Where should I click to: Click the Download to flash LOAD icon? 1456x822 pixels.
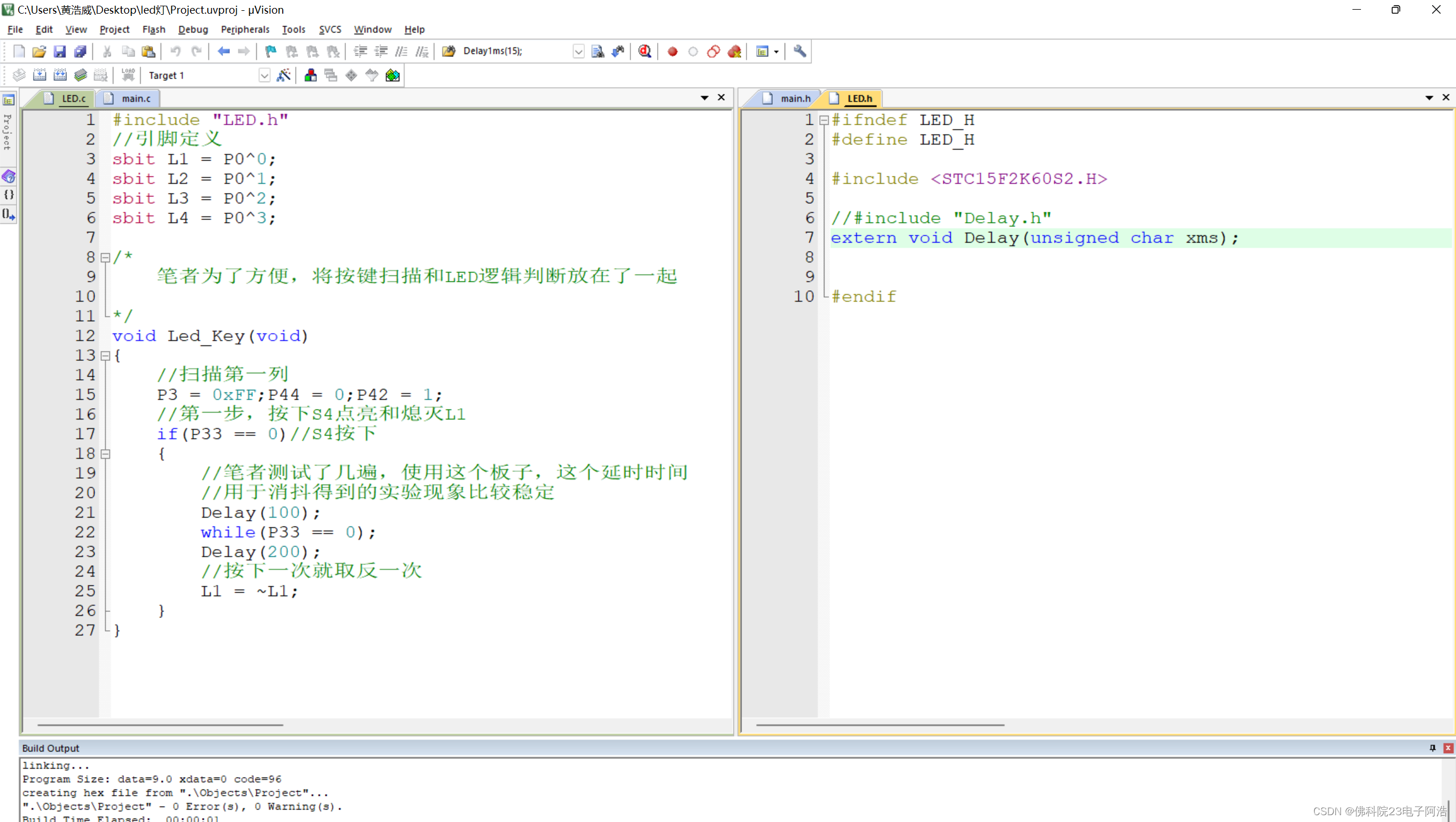pyautogui.click(x=128, y=75)
